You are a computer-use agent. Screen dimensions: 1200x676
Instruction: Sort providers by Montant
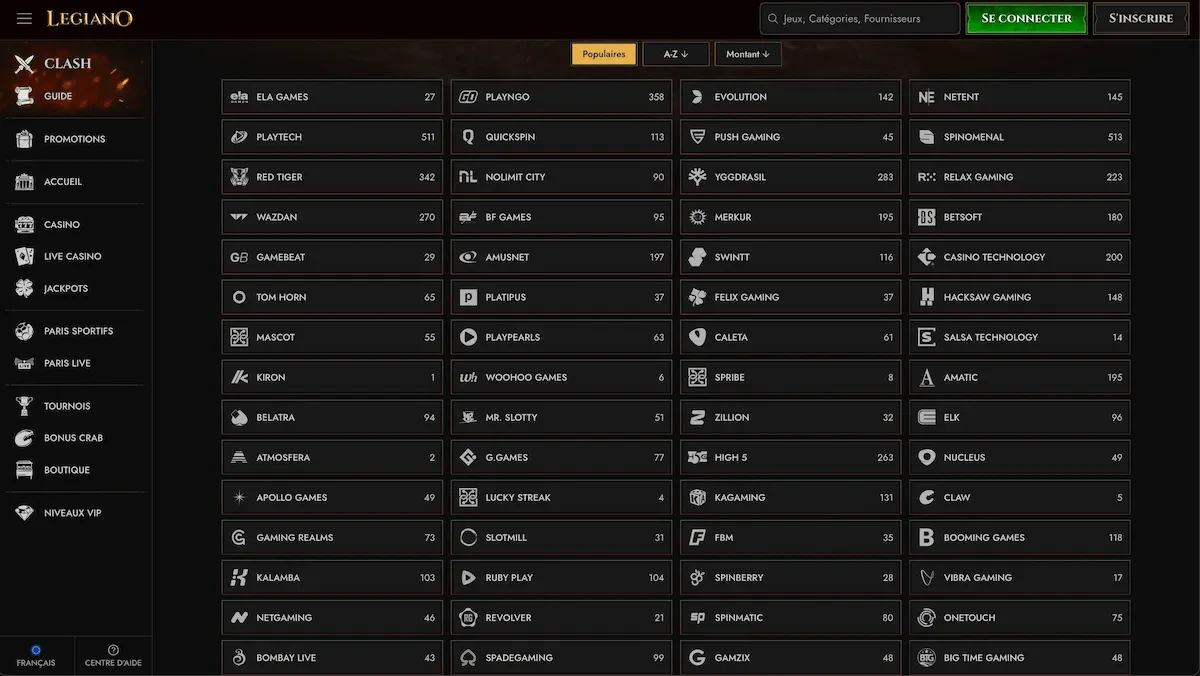[x=748, y=54]
